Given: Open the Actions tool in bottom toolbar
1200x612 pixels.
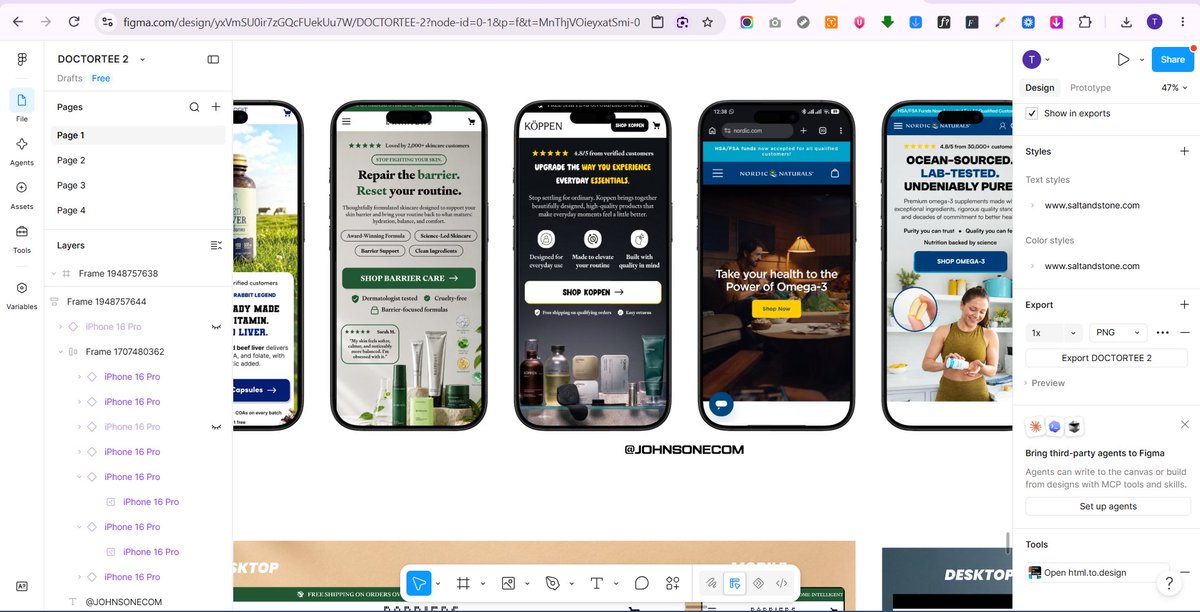Looking at the screenshot, I should point(673,583).
